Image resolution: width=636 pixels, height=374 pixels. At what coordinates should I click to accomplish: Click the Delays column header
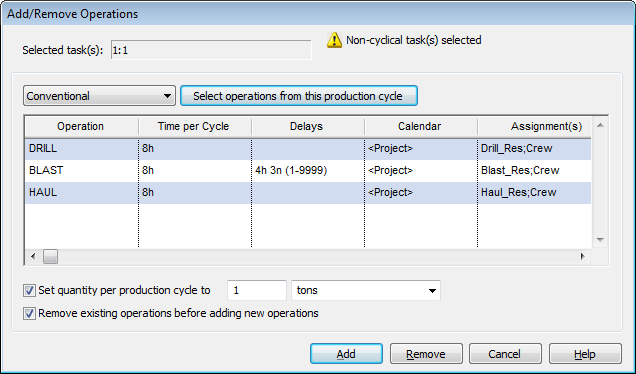tap(307, 127)
